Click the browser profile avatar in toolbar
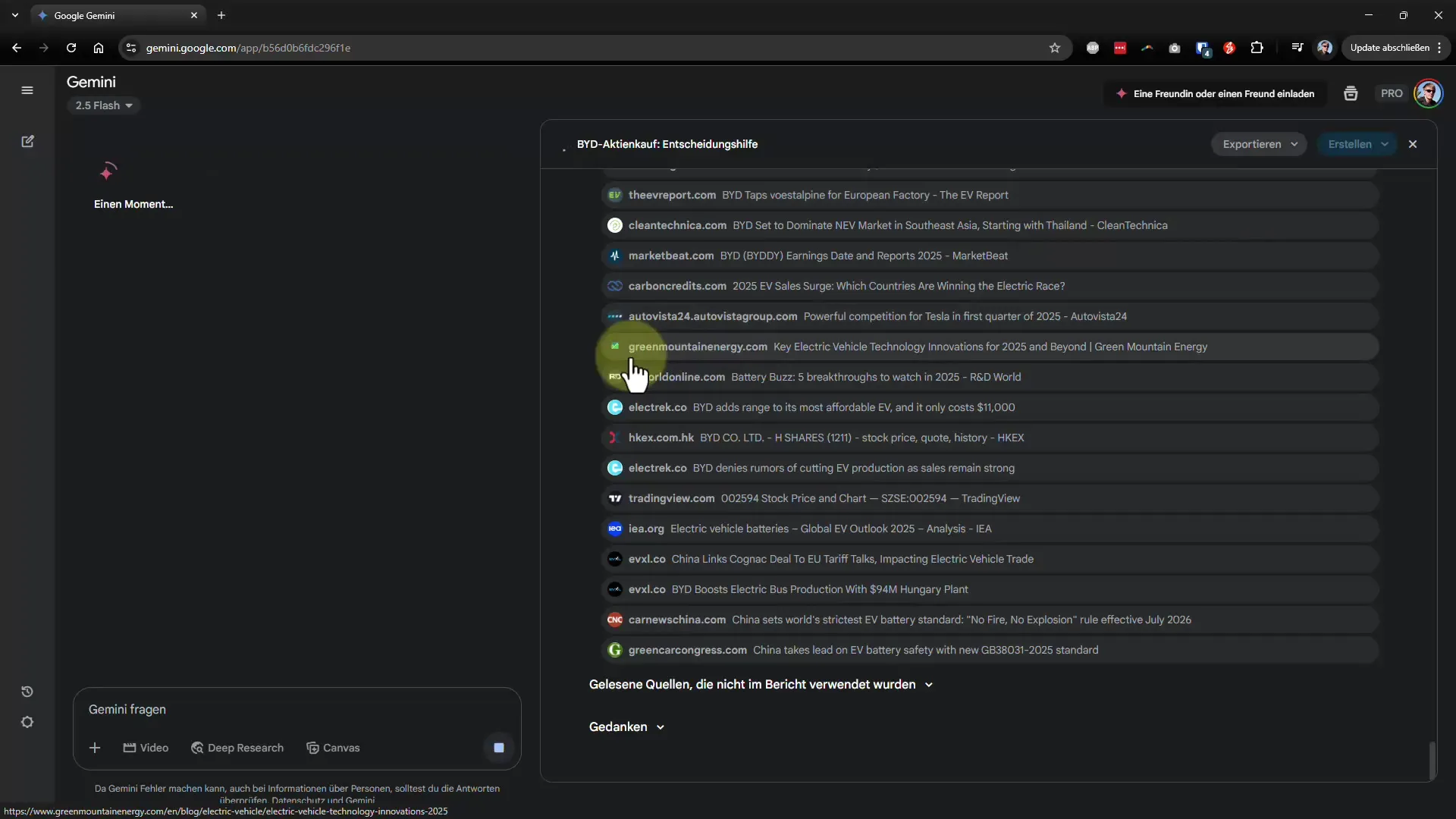1456x819 pixels. pyautogui.click(x=1325, y=48)
